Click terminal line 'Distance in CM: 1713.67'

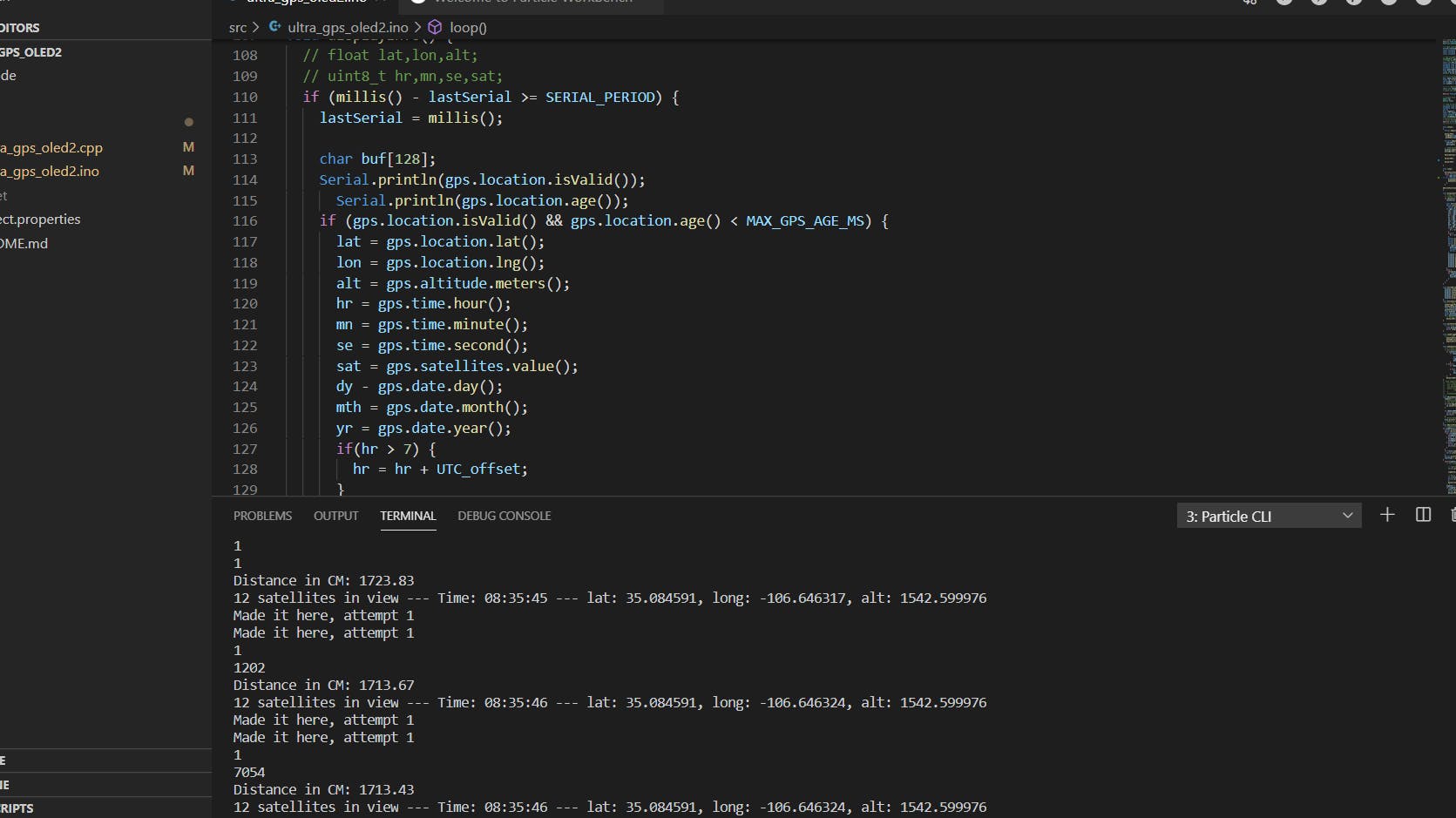[324, 685]
